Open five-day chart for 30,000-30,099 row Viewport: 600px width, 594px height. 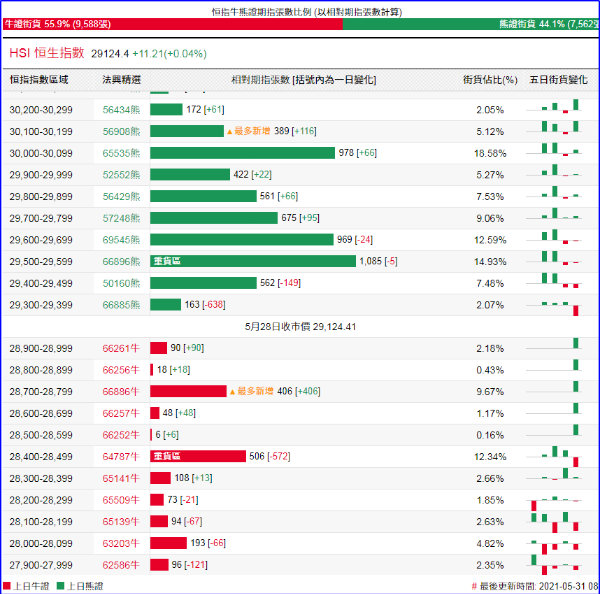pyautogui.click(x=554, y=149)
